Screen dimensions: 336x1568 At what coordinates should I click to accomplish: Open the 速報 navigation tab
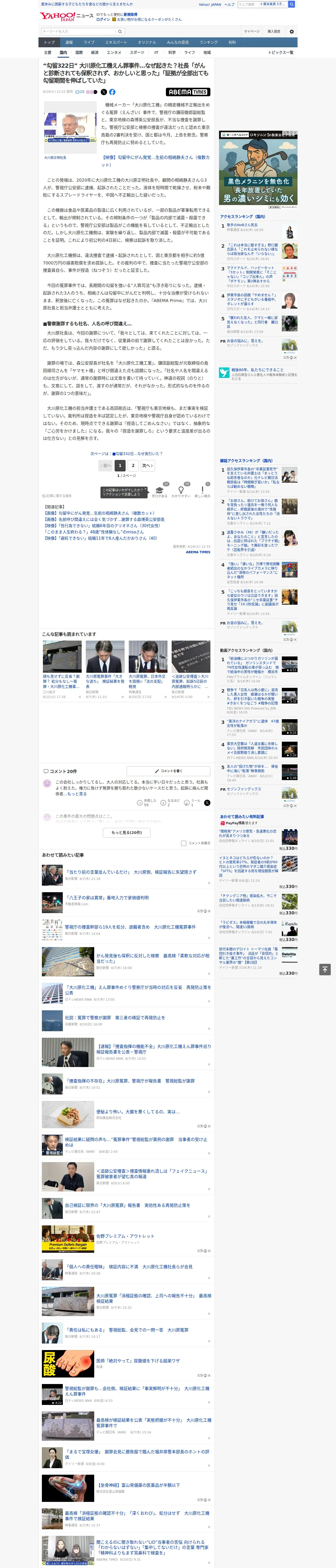click(x=69, y=43)
